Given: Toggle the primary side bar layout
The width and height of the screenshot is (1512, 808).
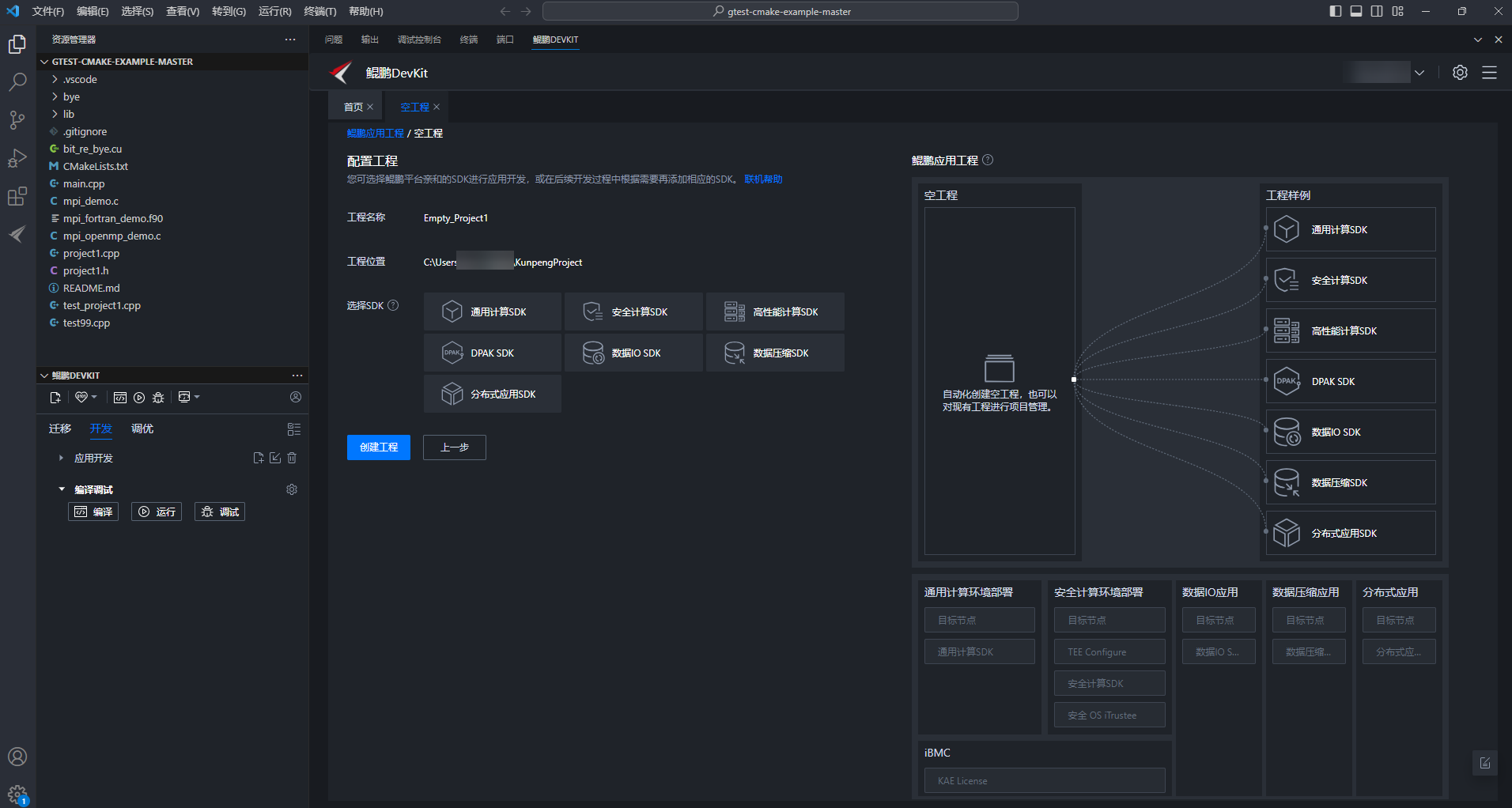Looking at the screenshot, I should [1336, 11].
